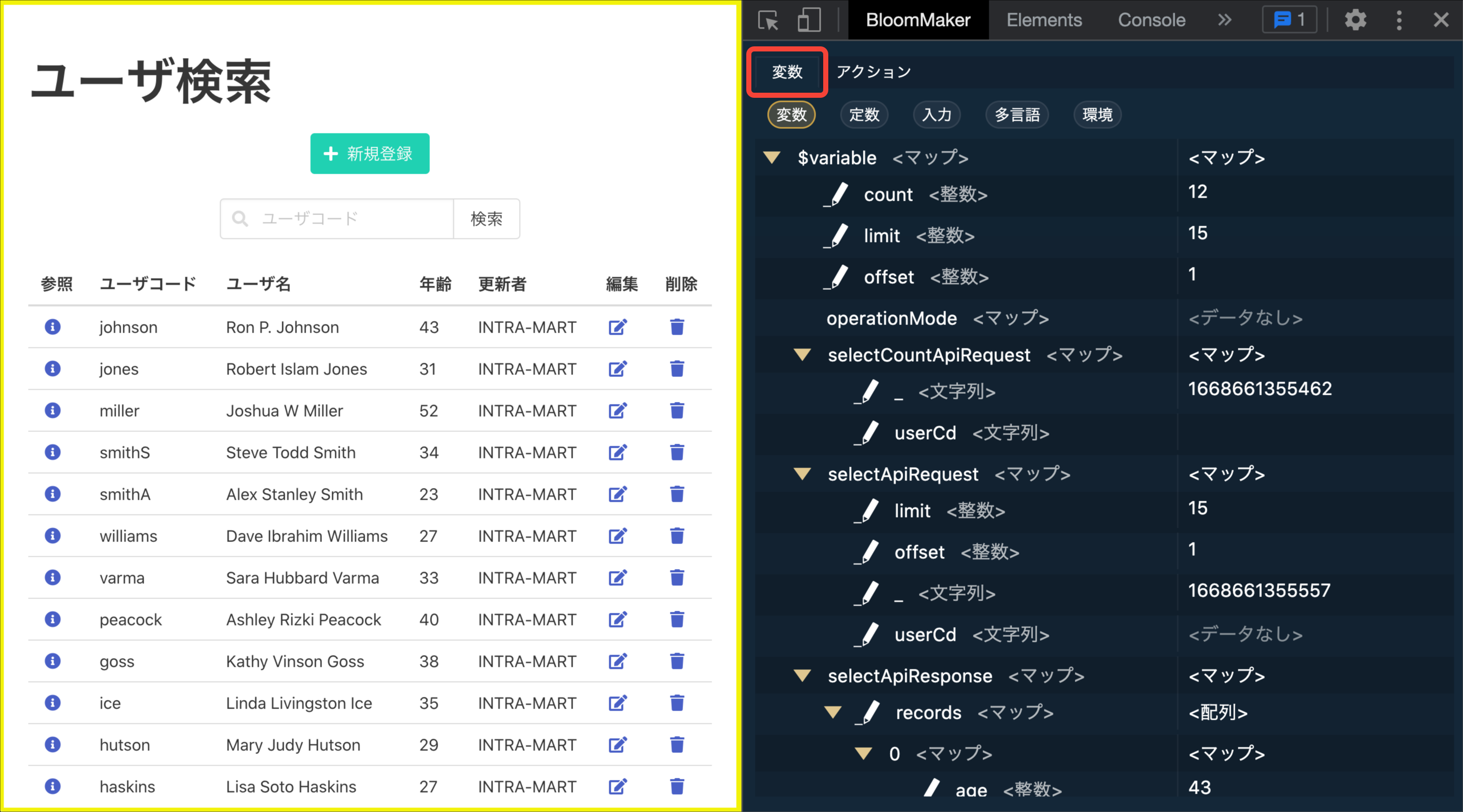This screenshot has width=1463, height=812.
Task: Switch to the アクション tab
Action: 873,72
